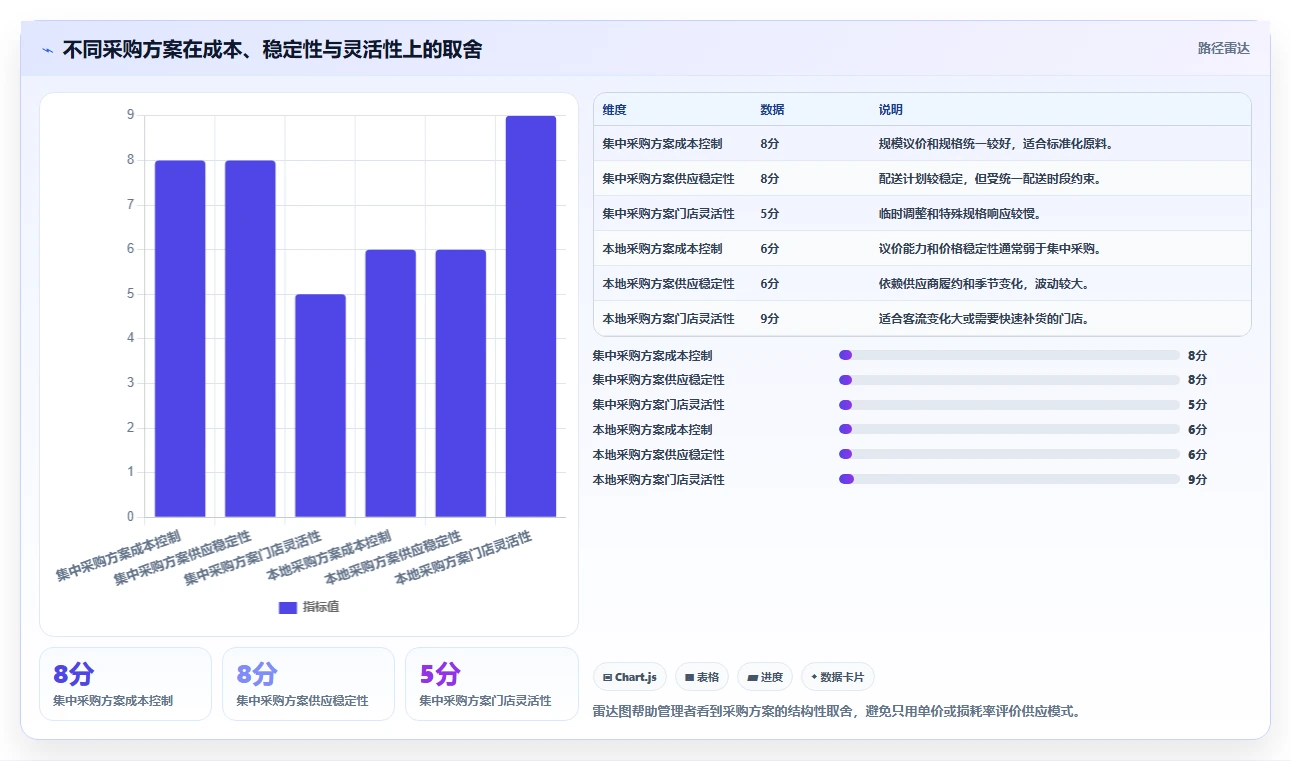1291x761 pixels.
Task: Click the Chart.js tag chip
Action: [x=630, y=677]
